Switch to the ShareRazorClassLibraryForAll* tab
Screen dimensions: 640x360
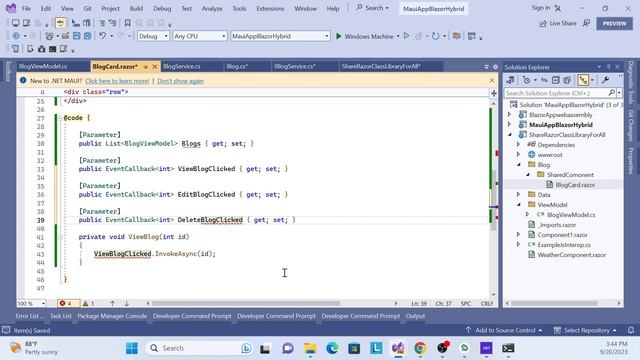[x=381, y=66]
